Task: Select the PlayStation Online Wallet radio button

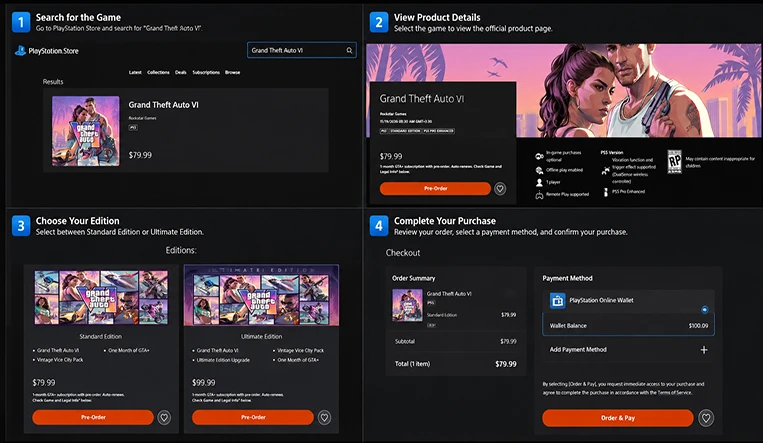Action: point(705,310)
